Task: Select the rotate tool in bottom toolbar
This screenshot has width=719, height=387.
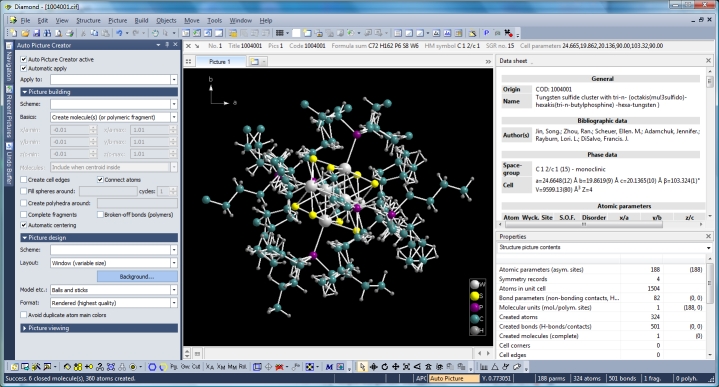Action: pyautogui.click(x=384, y=367)
